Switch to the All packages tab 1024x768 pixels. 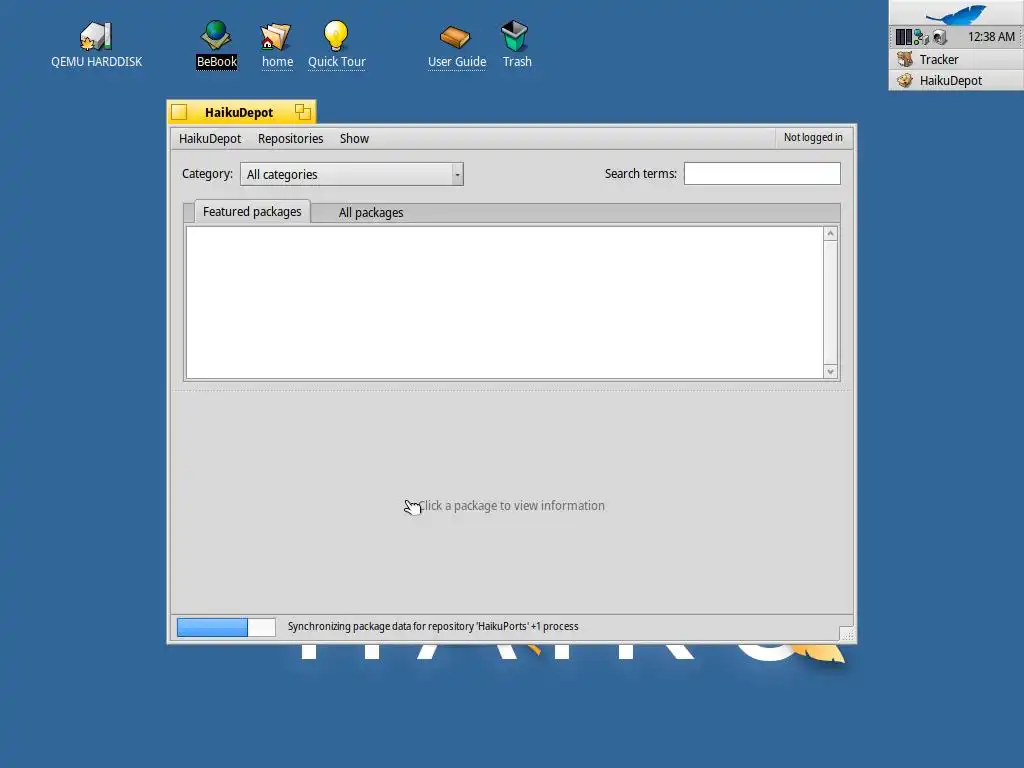(370, 213)
